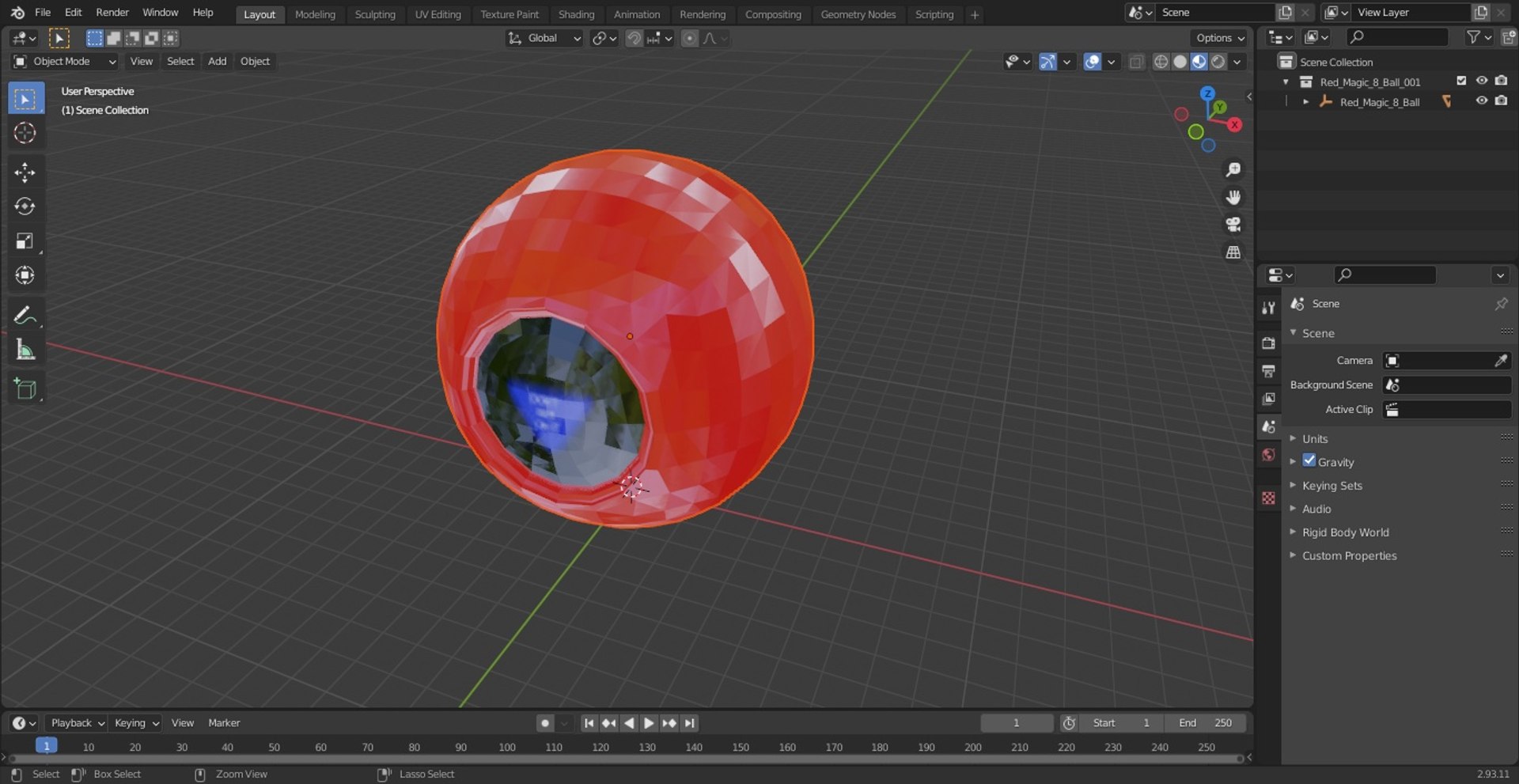Select the Measure tool
The width and height of the screenshot is (1519, 784).
click(25, 350)
